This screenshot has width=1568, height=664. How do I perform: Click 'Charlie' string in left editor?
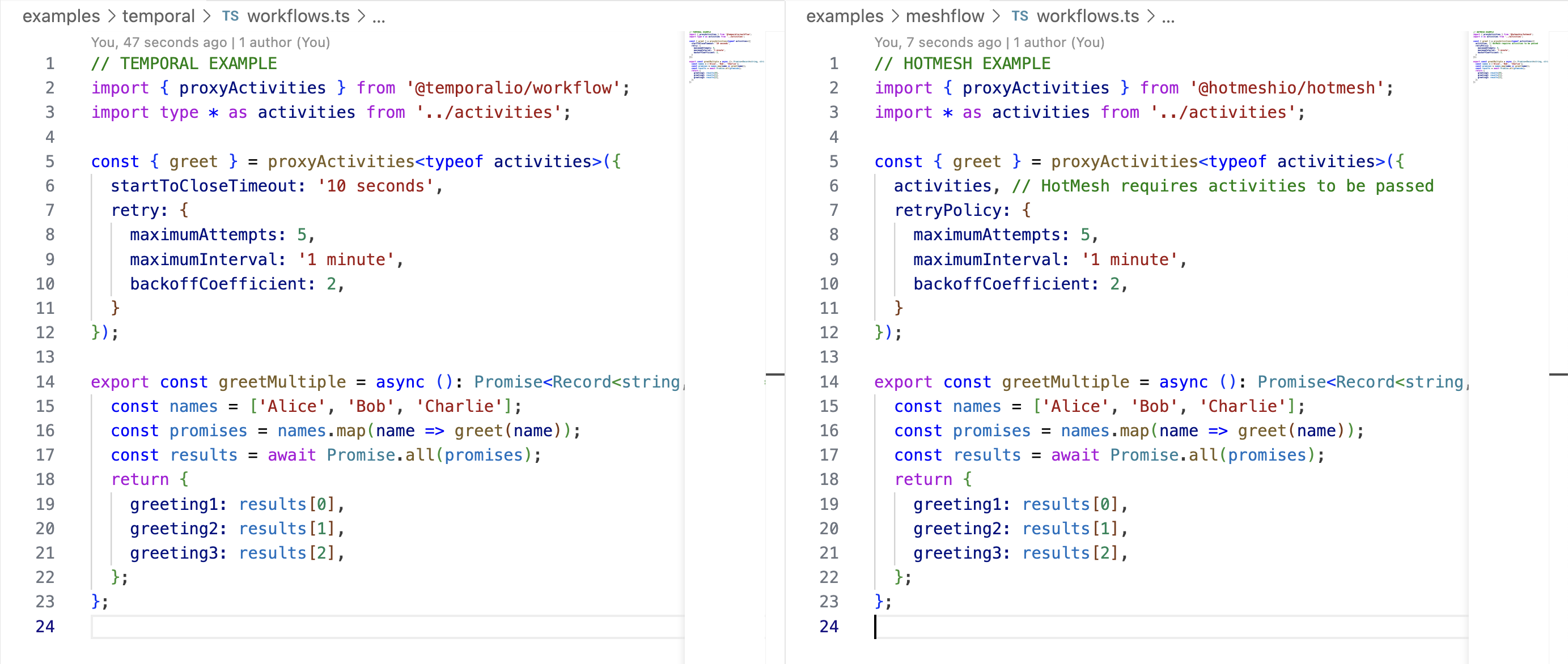click(459, 406)
